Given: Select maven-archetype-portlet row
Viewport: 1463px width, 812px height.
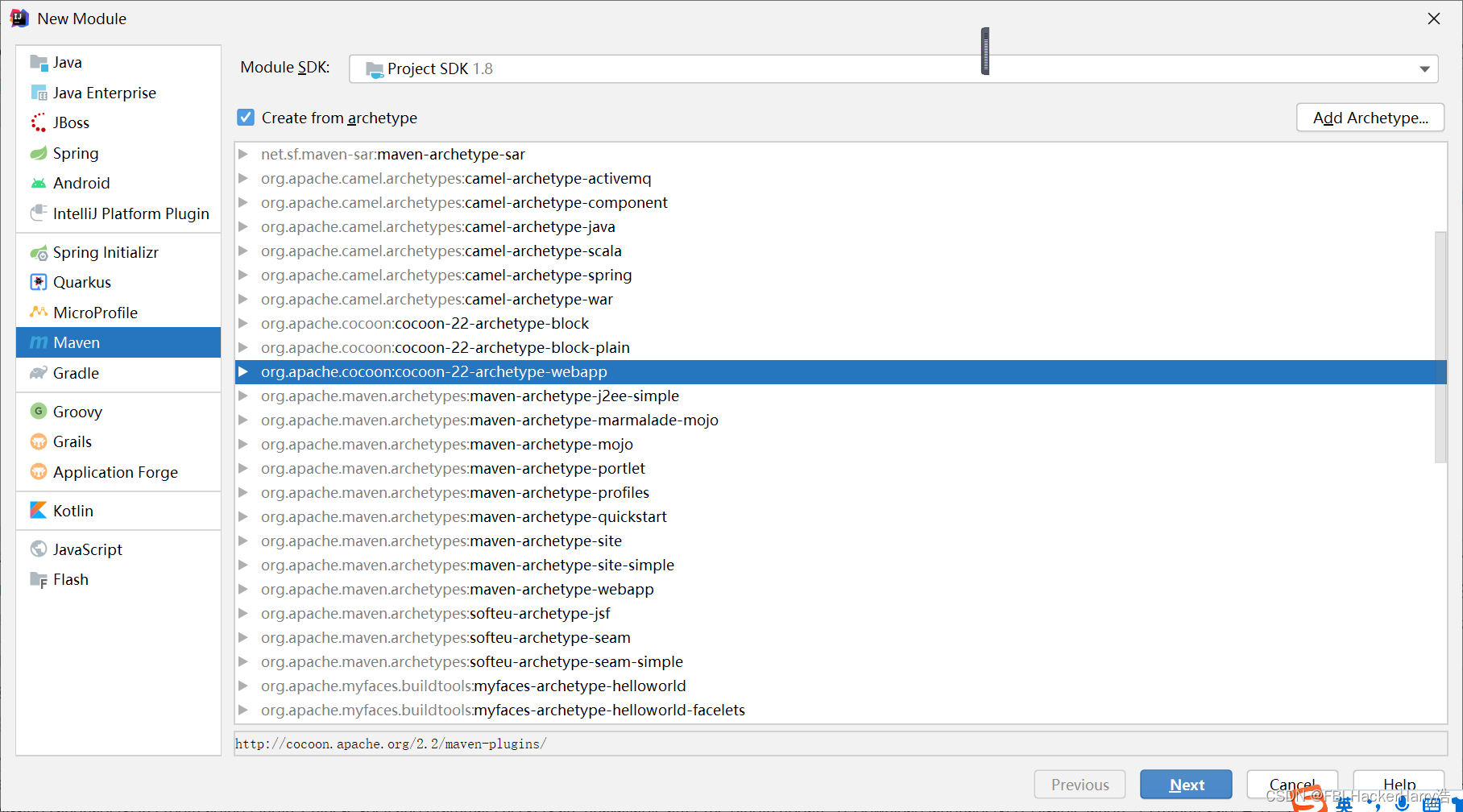Looking at the screenshot, I should (x=840, y=468).
